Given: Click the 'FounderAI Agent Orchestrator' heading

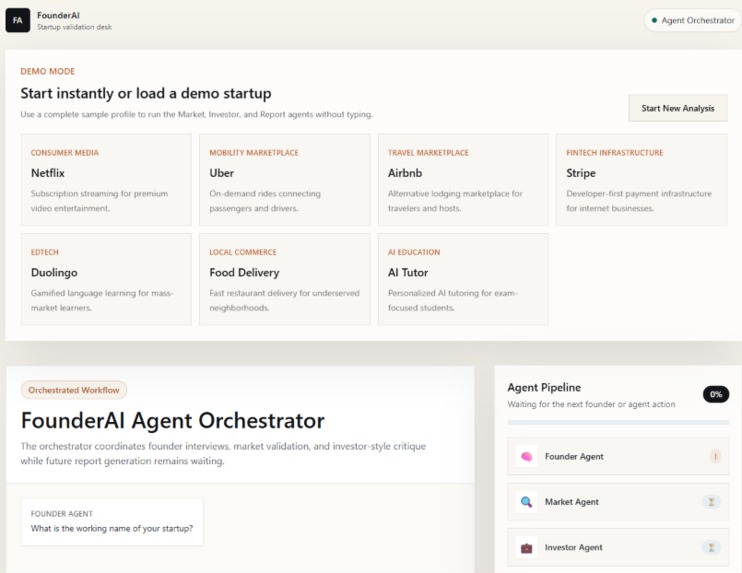Looking at the screenshot, I should coord(173,421).
